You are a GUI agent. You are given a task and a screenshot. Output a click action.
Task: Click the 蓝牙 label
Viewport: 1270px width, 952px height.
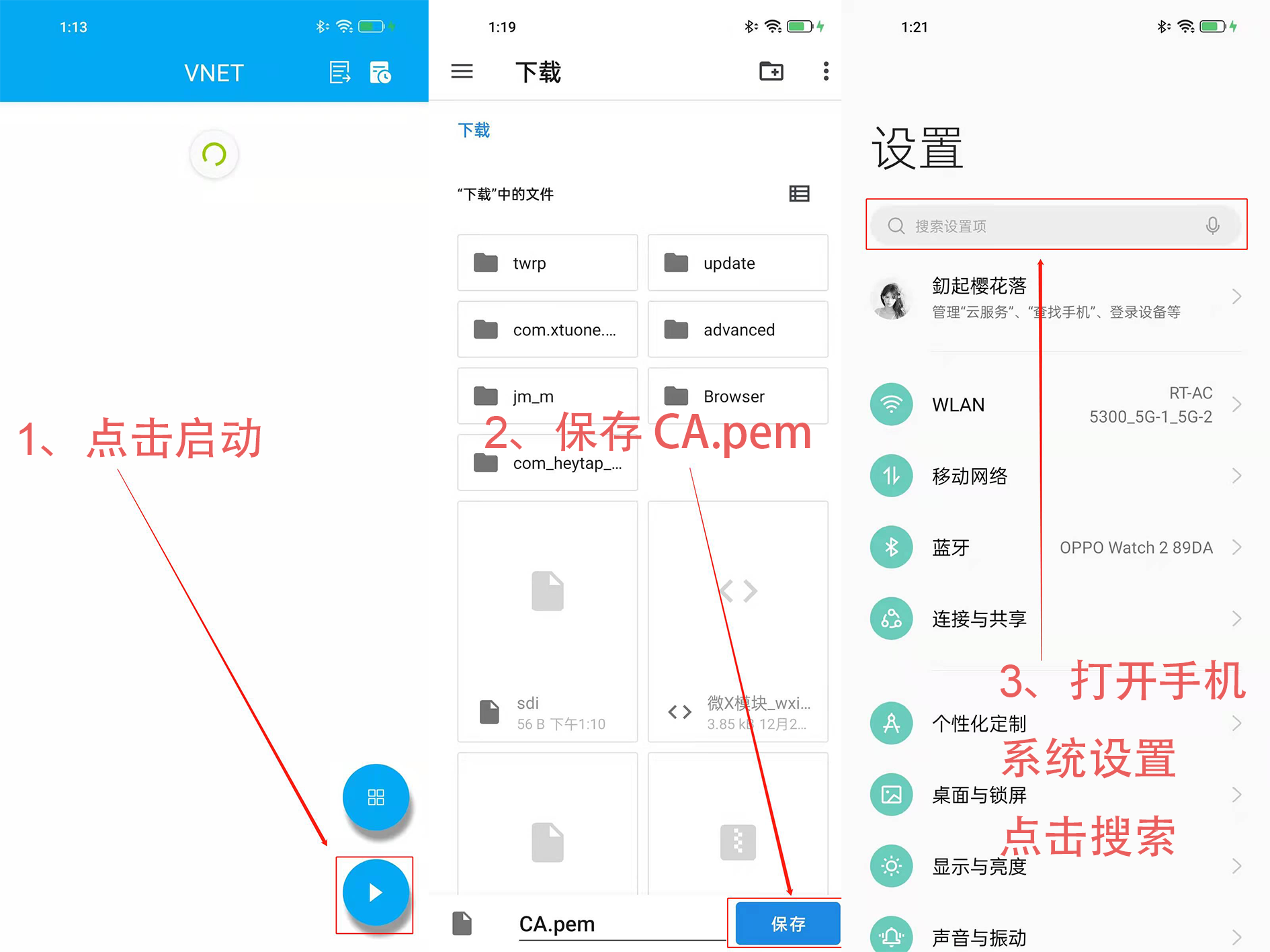coord(951,548)
